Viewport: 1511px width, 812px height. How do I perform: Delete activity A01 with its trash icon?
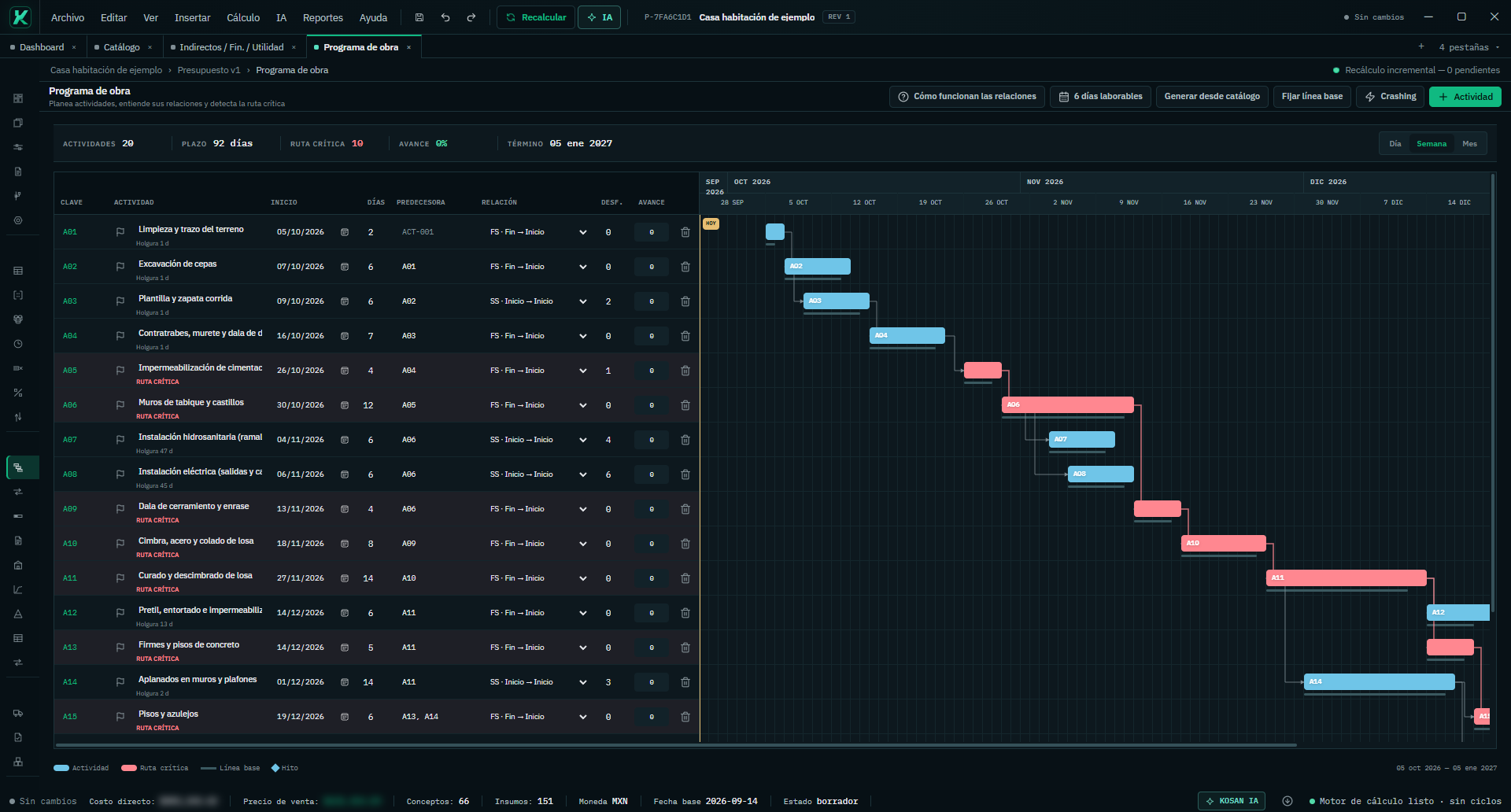point(685,232)
